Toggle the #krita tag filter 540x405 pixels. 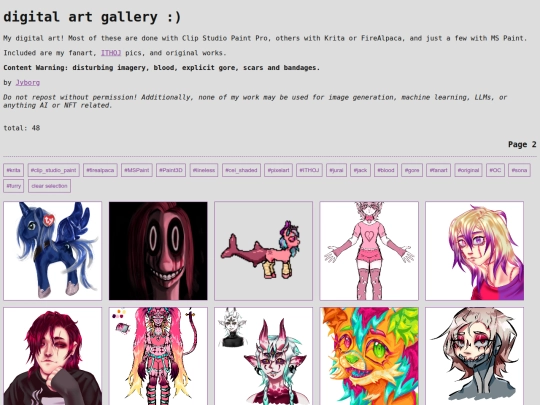(13, 170)
